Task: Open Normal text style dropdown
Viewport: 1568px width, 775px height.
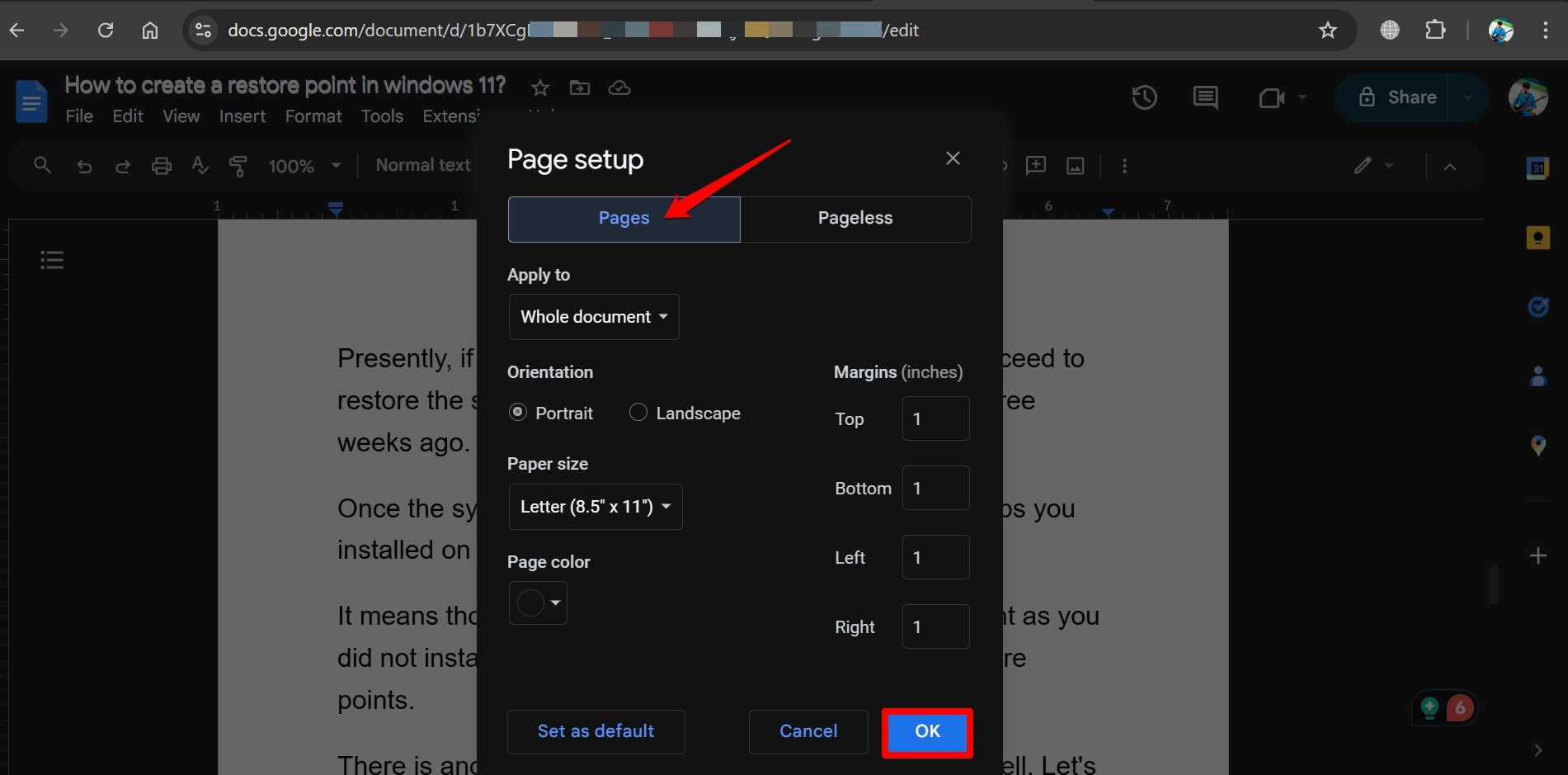Action: tap(423, 165)
